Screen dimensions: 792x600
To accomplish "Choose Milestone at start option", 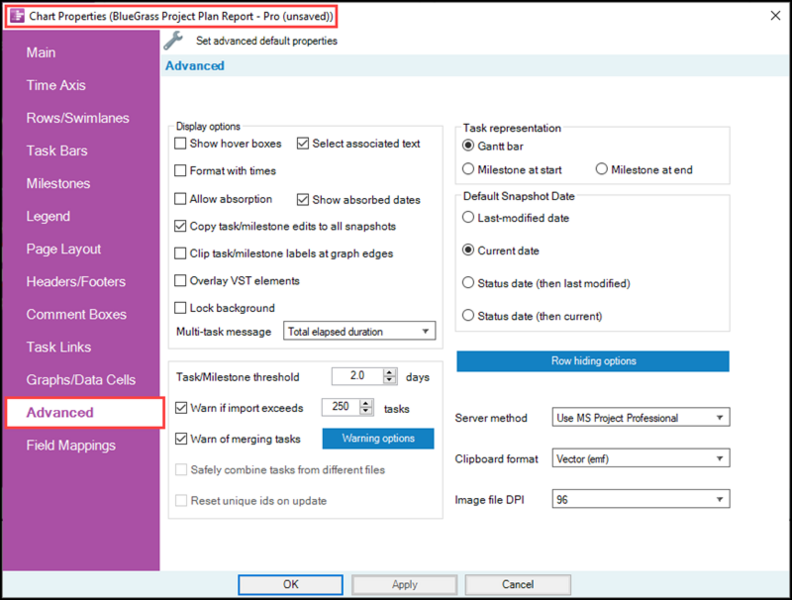I will point(468,169).
